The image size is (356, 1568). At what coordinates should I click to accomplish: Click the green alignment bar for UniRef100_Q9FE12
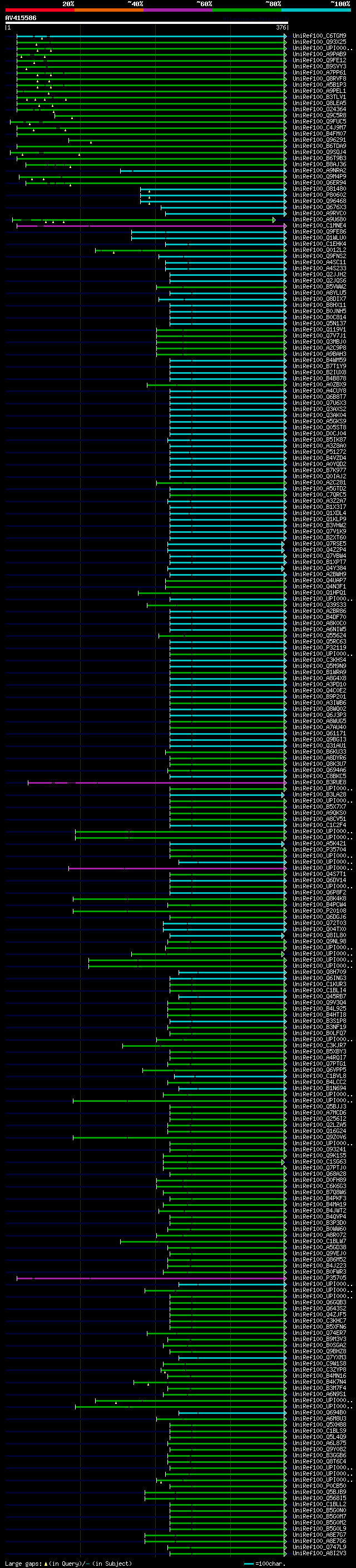(x=151, y=60)
